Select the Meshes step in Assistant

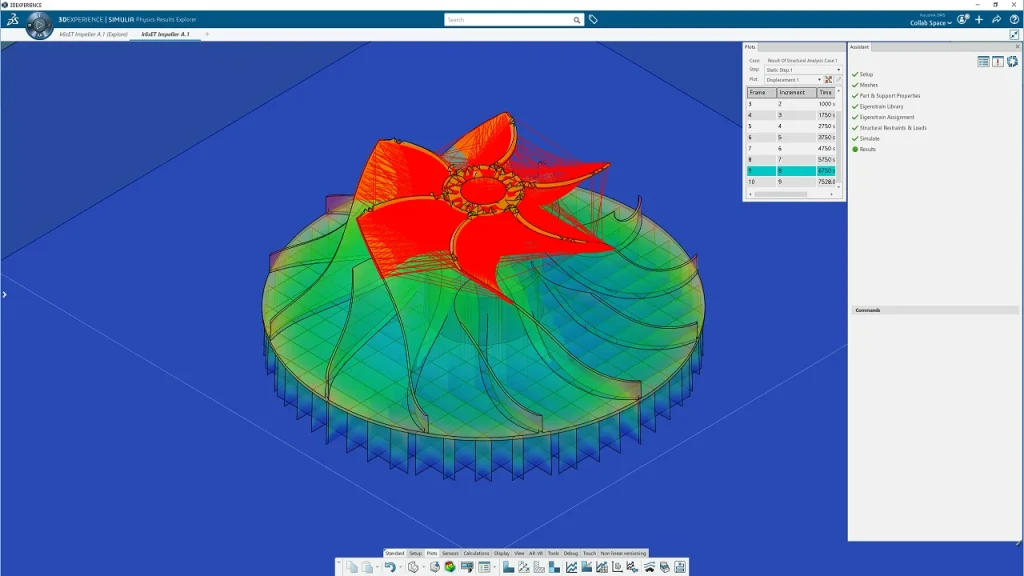(x=868, y=85)
